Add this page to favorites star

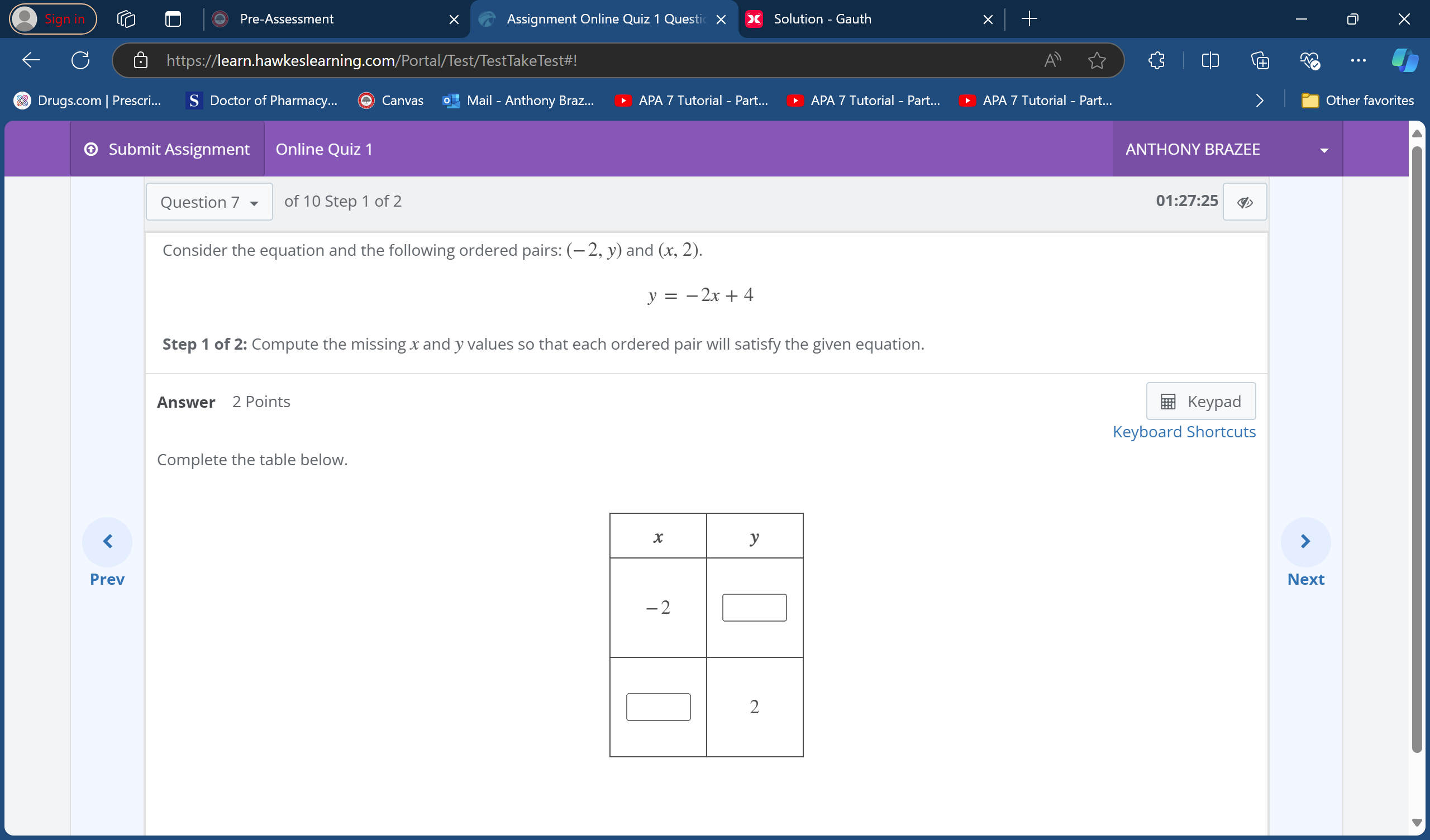coord(1097,60)
